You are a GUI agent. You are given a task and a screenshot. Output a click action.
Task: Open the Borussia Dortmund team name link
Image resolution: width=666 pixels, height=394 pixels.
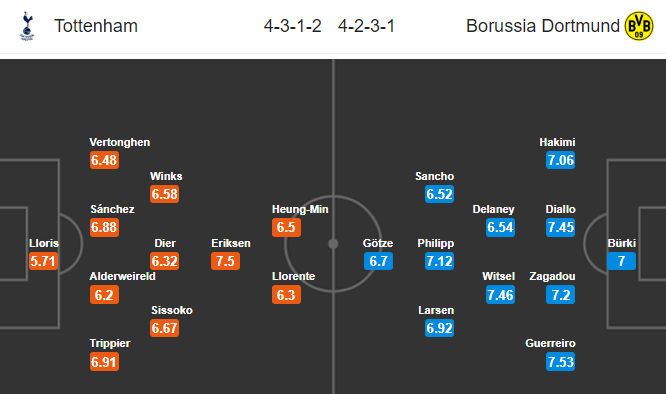point(543,26)
